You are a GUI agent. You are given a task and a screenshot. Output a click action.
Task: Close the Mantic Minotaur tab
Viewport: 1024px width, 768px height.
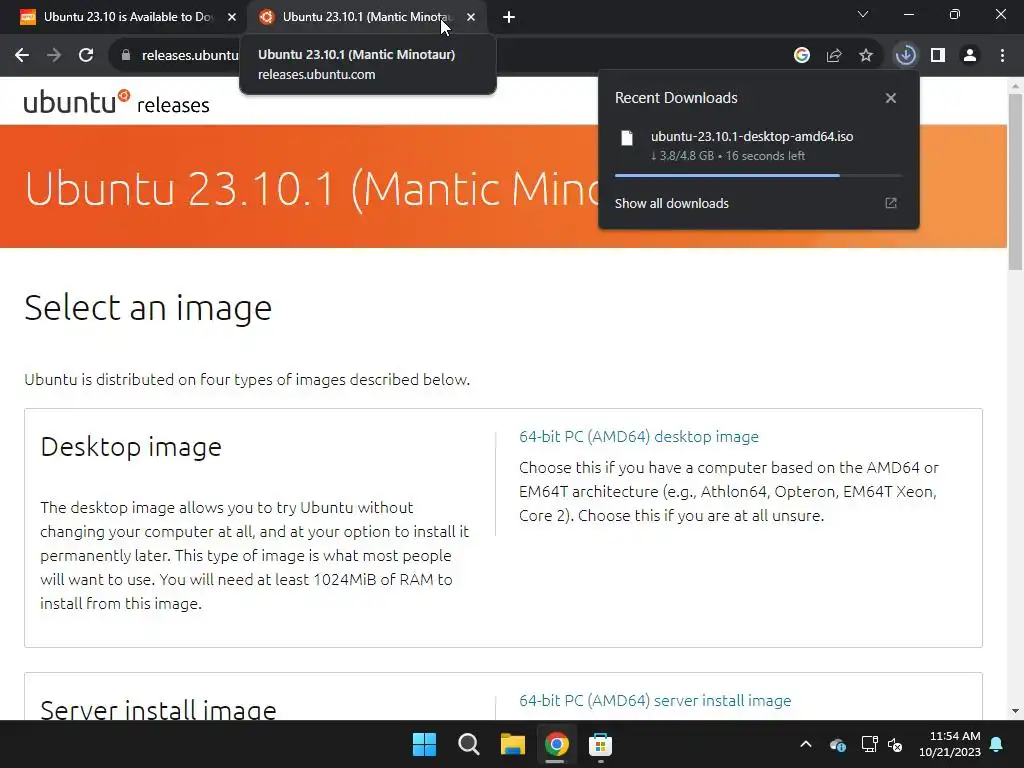(471, 17)
